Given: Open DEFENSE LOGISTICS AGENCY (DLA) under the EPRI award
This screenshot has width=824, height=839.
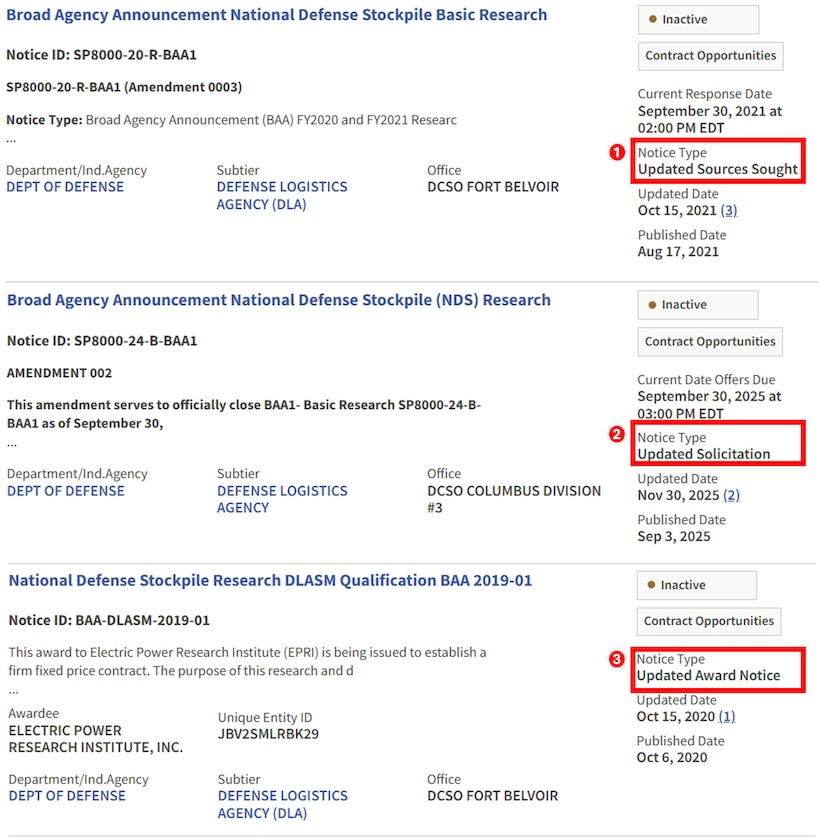Looking at the screenshot, I should tap(282, 804).
